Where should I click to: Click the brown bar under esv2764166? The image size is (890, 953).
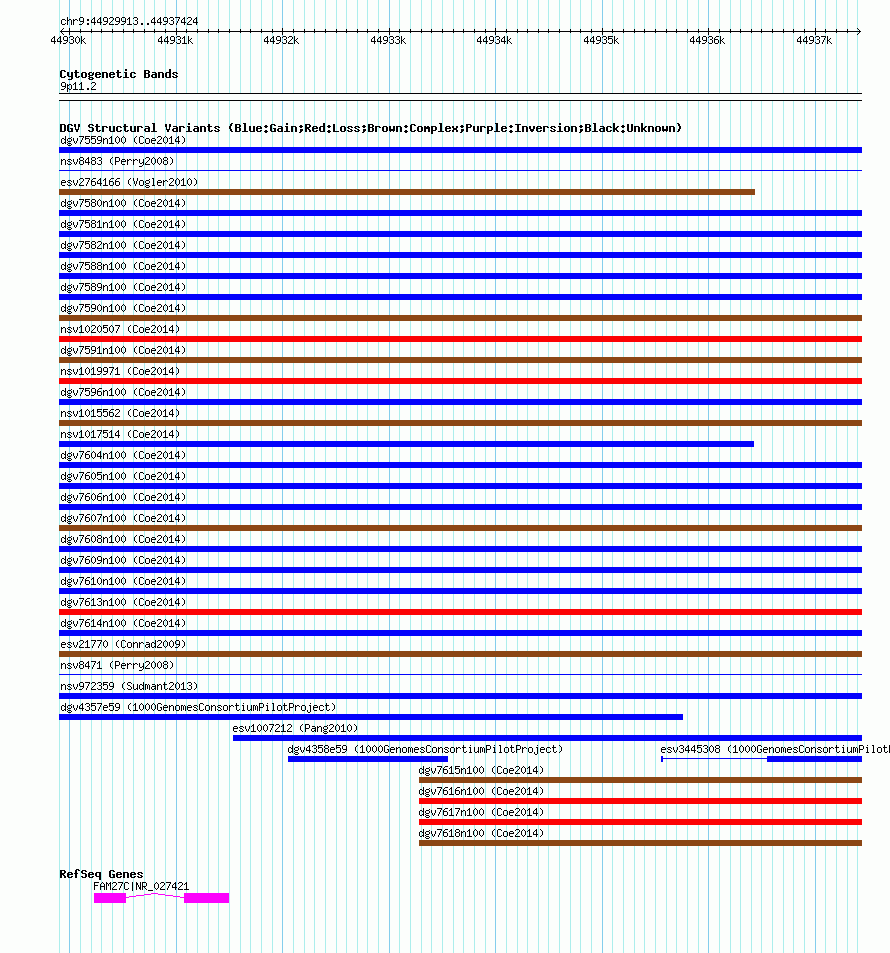click(x=407, y=192)
